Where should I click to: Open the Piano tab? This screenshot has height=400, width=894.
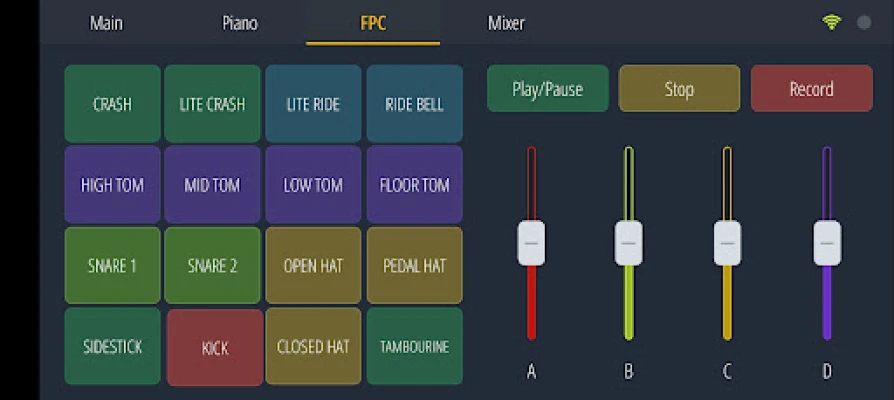click(x=239, y=22)
